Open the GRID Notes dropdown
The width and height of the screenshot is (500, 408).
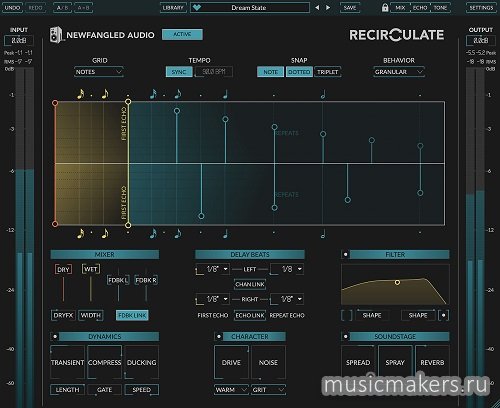[x=99, y=72]
